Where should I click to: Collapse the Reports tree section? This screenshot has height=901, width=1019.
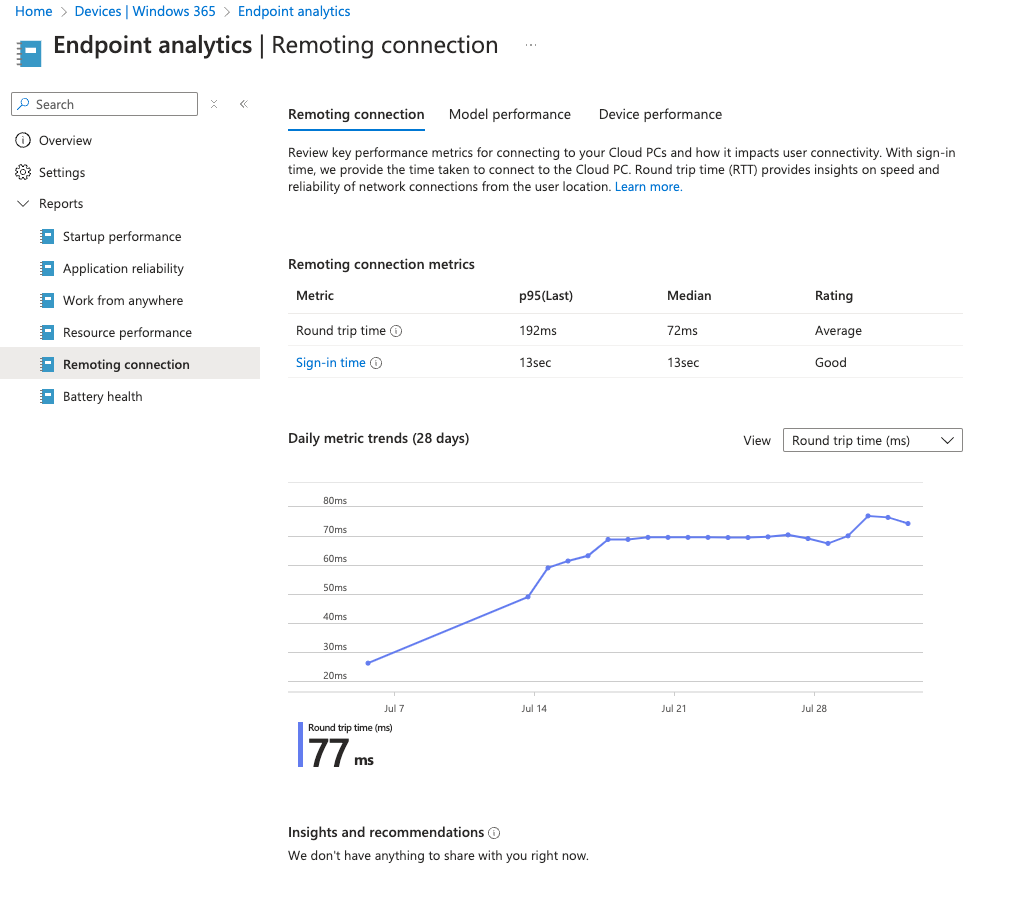click(23, 204)
